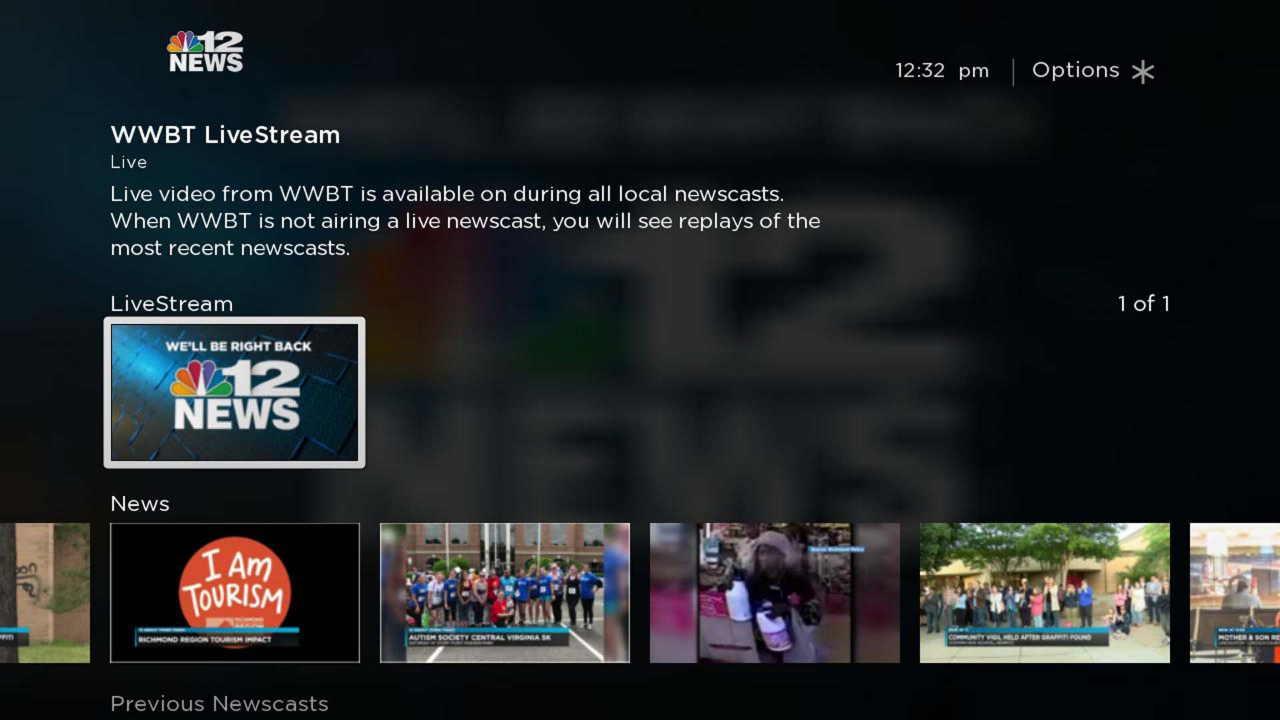The height and width of the screenshot is (720, 1280).
Task: Open the I Am Tourism news story
Action: [x=234, y=592]
